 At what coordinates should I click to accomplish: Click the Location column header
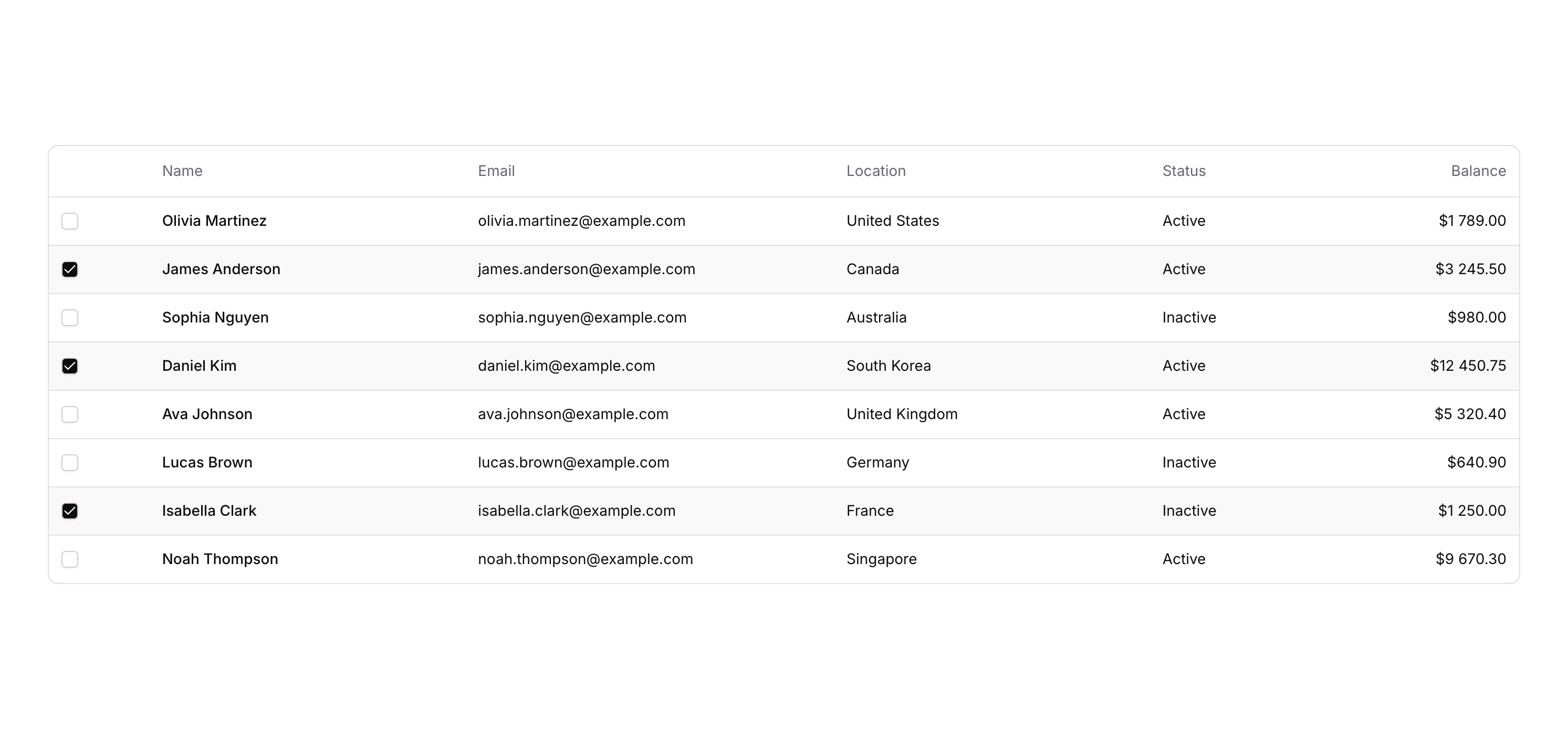[876, 171]
